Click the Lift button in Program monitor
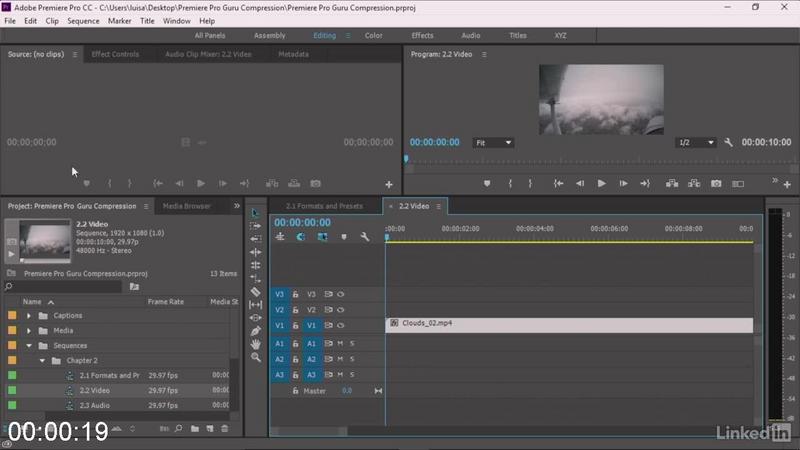 click(x=672, y=184)
